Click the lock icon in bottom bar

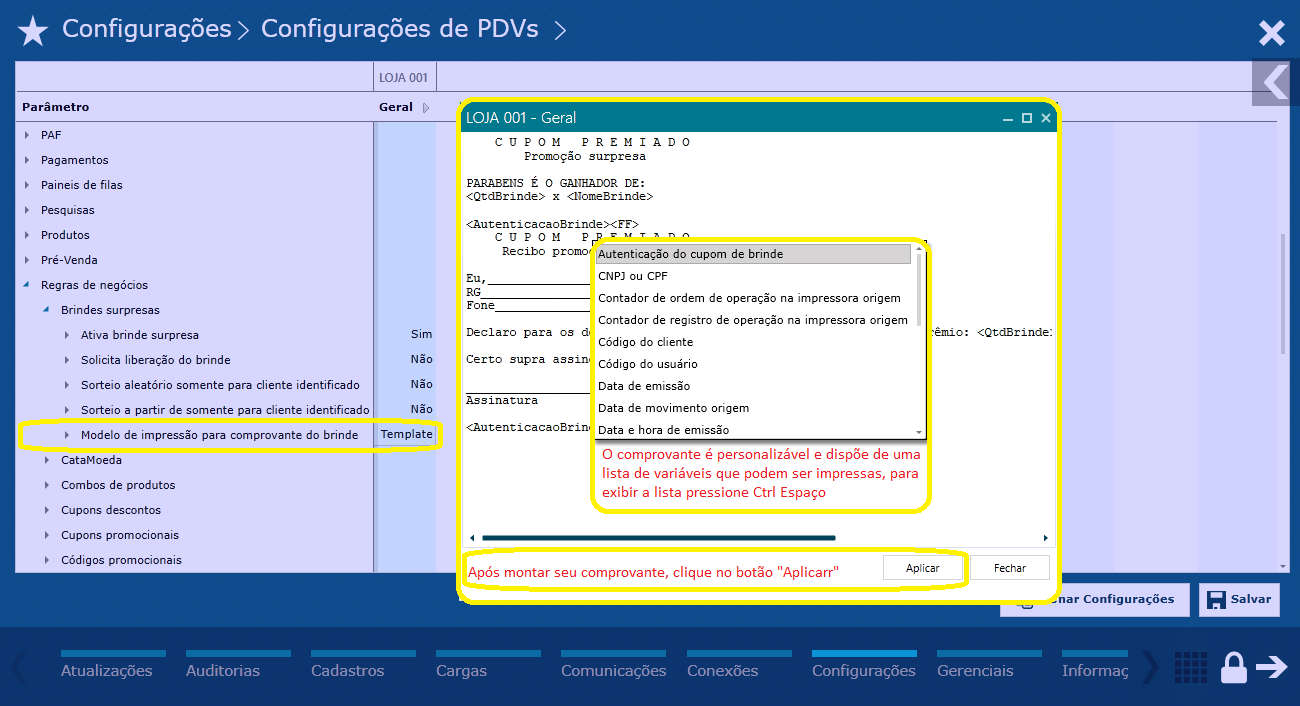[1234, 667]
